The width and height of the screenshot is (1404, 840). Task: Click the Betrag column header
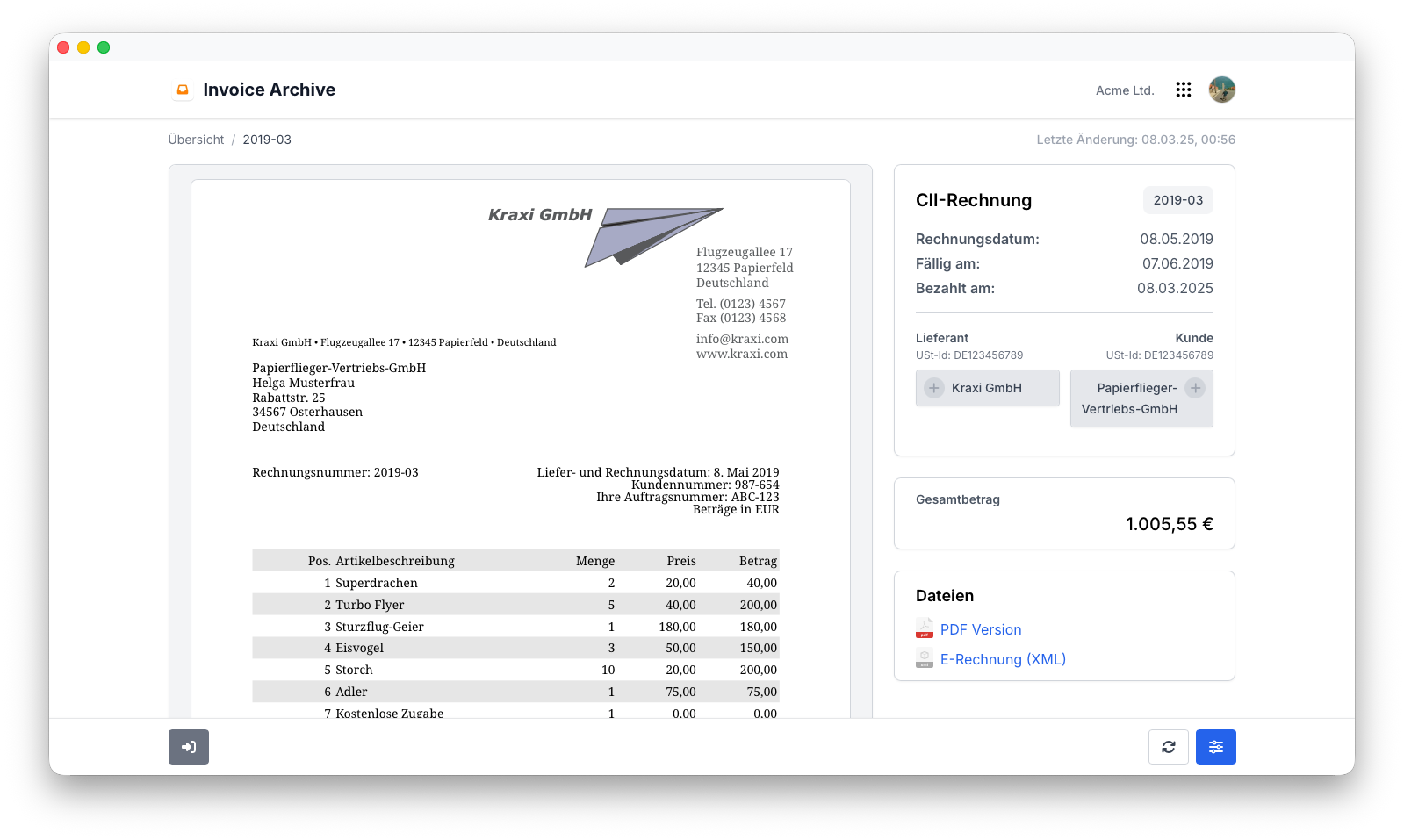click(x=758, y=561)
